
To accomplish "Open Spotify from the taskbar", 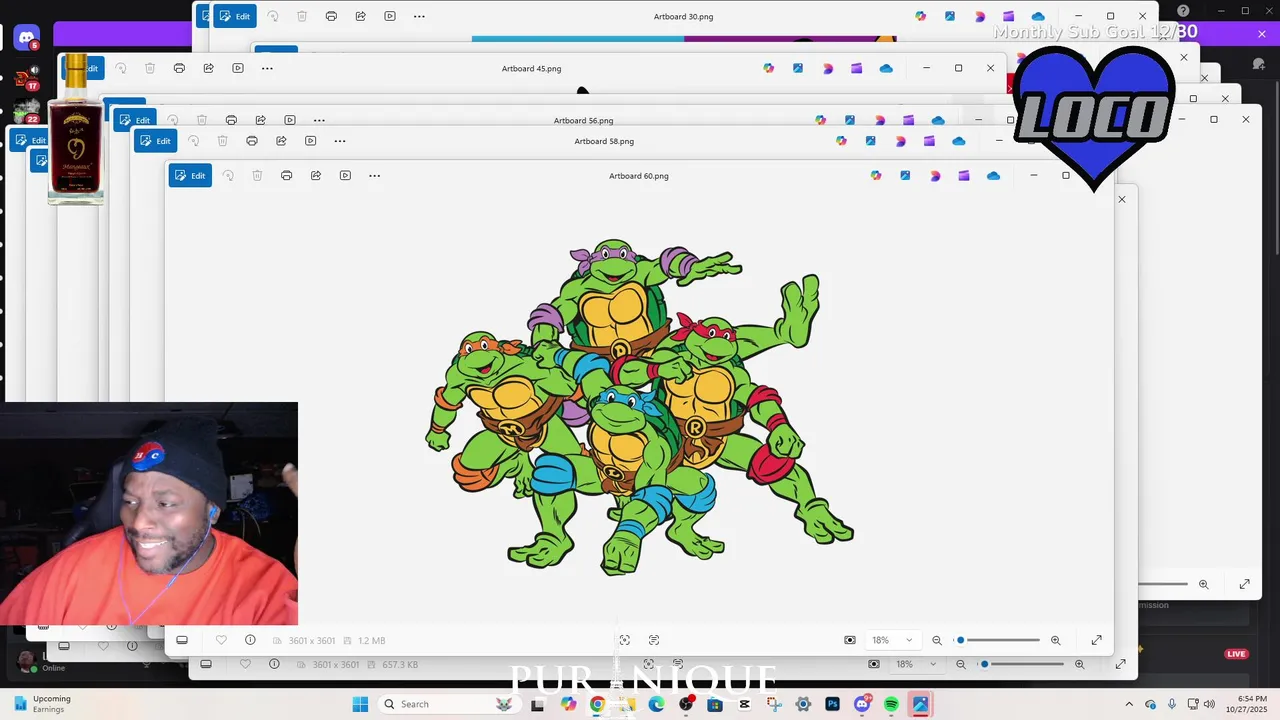I will pos(891,704).
